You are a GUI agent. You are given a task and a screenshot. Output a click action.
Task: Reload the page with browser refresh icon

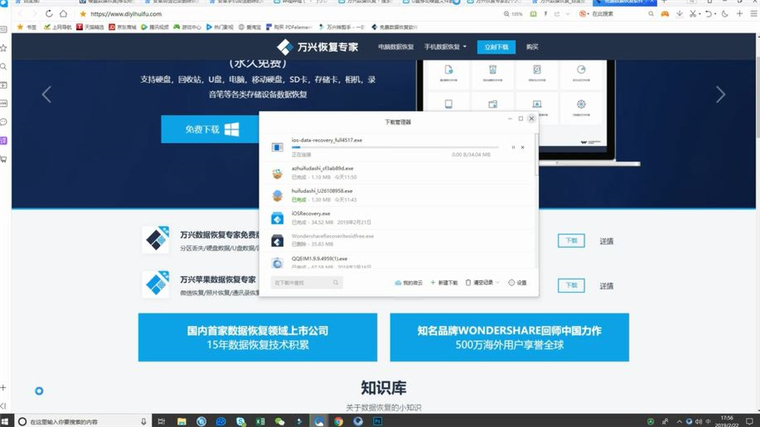(x=49, y=14)
